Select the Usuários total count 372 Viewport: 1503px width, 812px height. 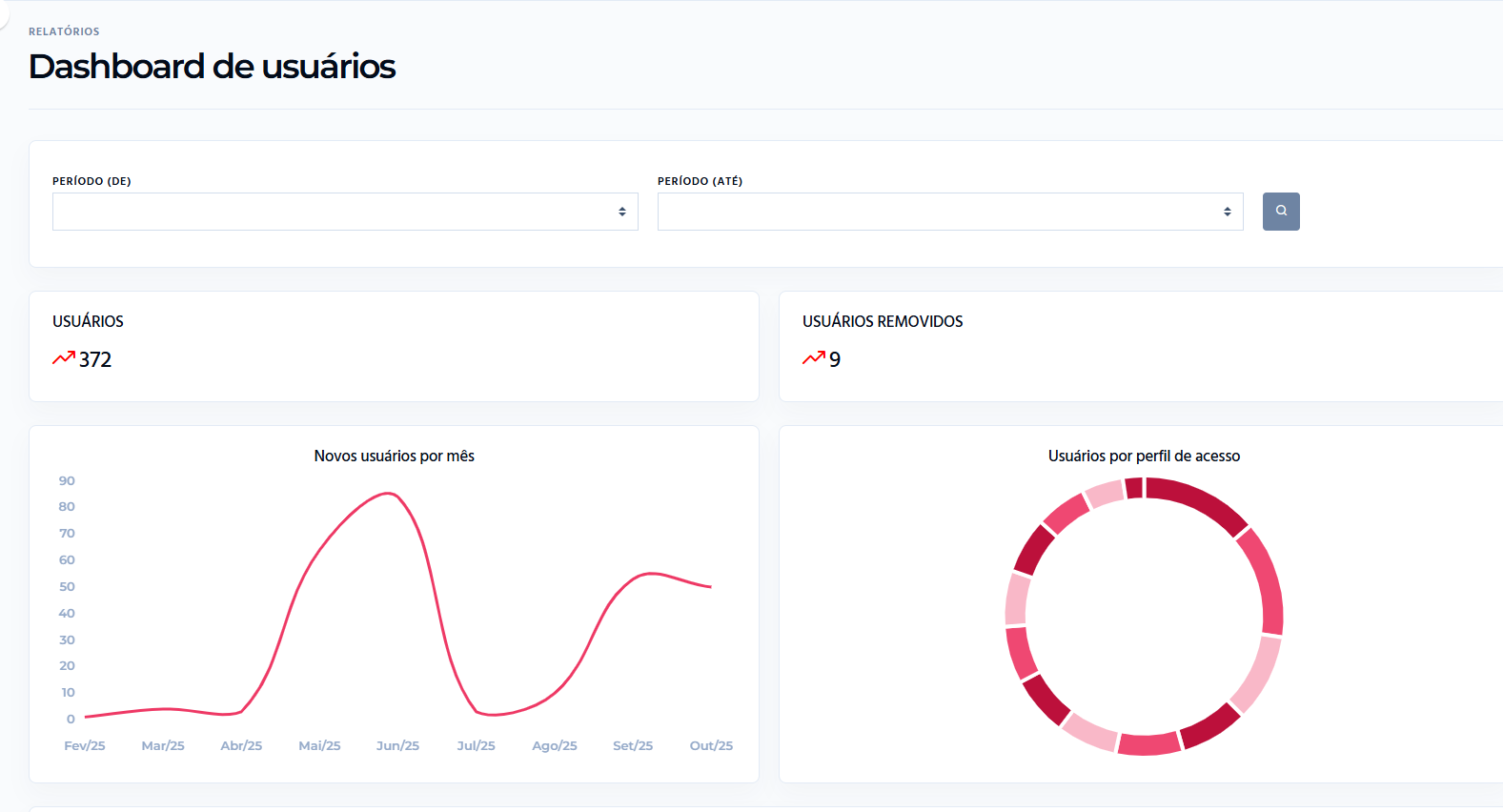[95, 359]
